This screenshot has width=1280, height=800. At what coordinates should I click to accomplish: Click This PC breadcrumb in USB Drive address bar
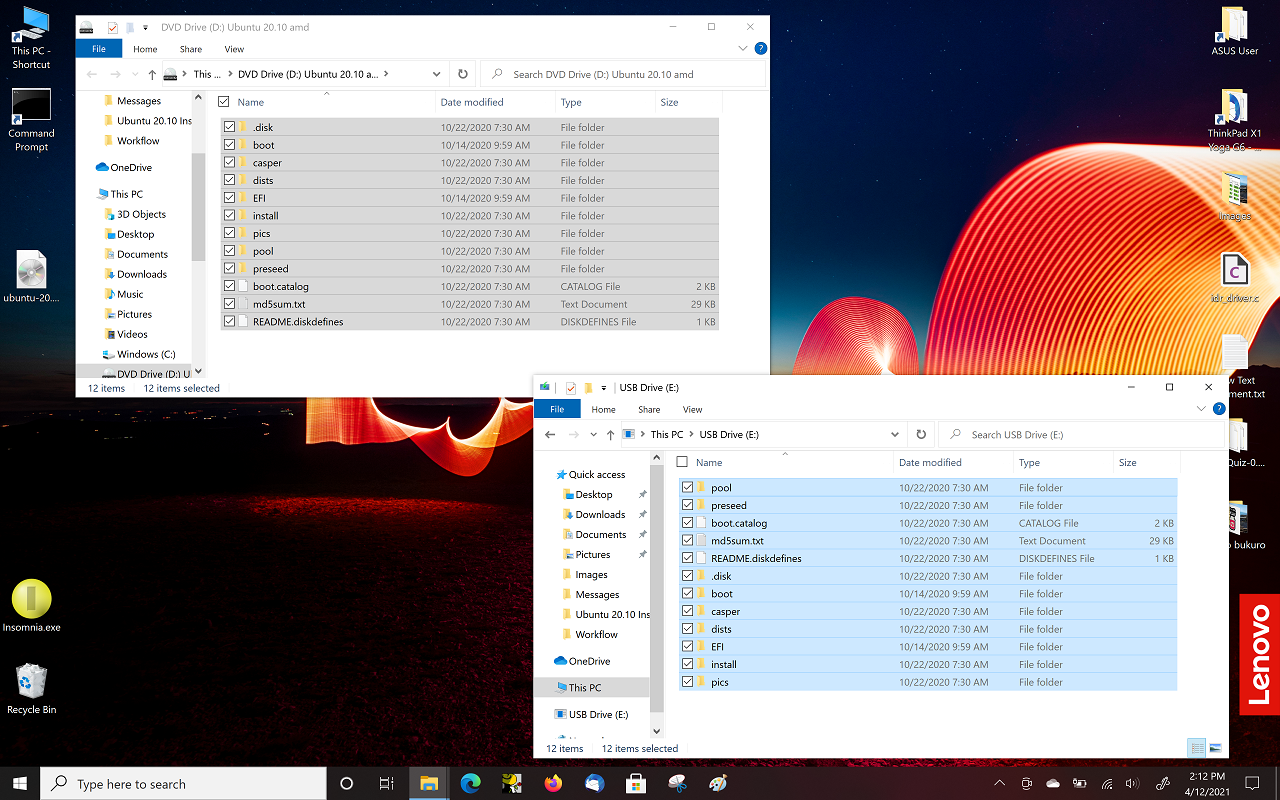tap(667, 435)
